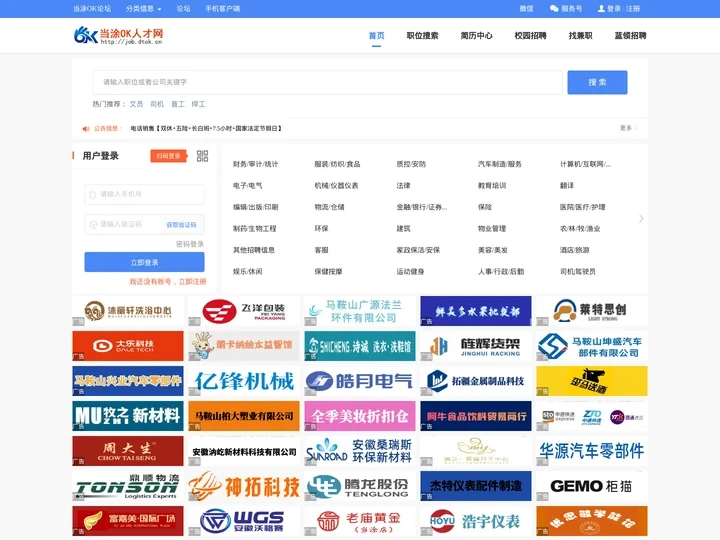Open the 简历中心 tab
The image size is (720, 540).
tap(476, 35)
